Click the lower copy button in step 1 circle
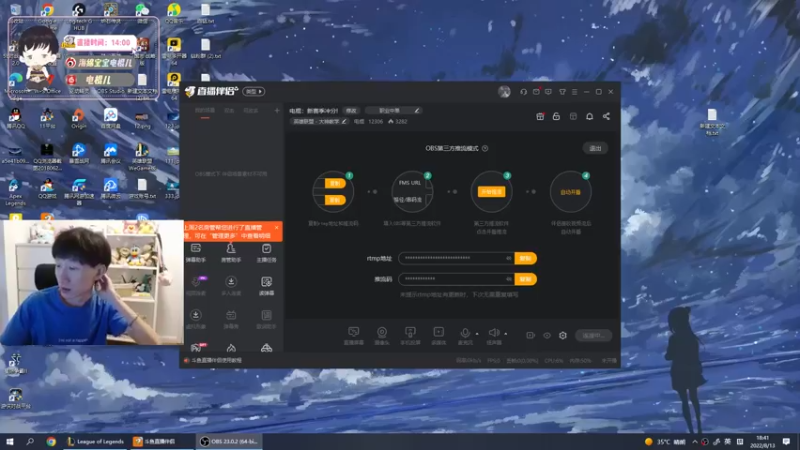800x450 pixels. (335, 200)
